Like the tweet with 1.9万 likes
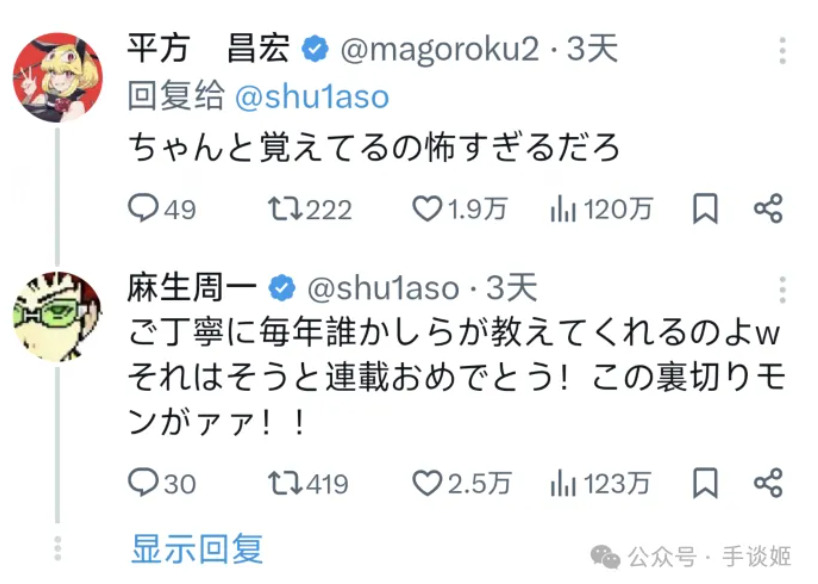Screen dimensions: 818x584 [x=428, y=208]
